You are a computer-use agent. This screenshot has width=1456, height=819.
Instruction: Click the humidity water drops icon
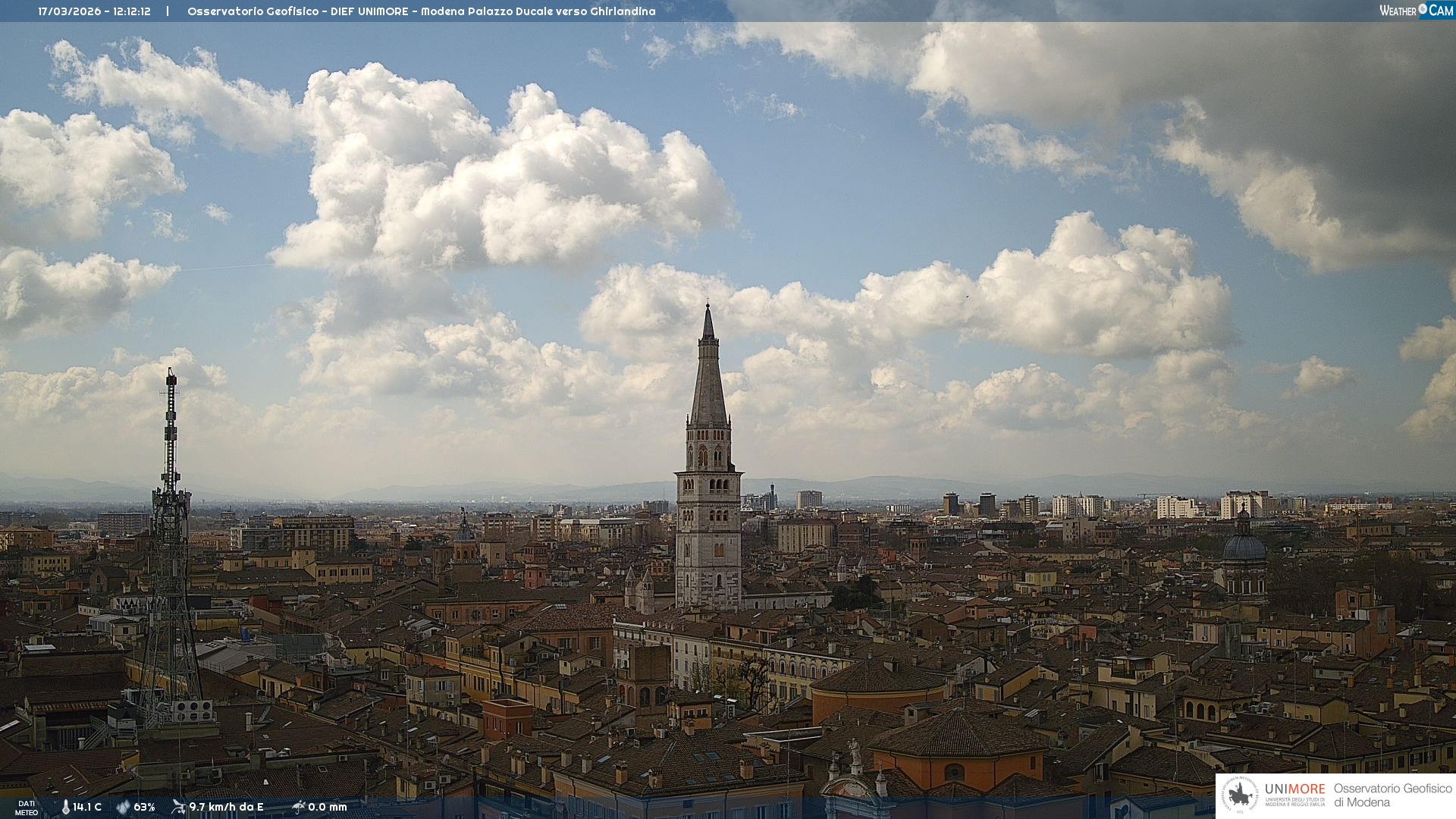(123, 807)
